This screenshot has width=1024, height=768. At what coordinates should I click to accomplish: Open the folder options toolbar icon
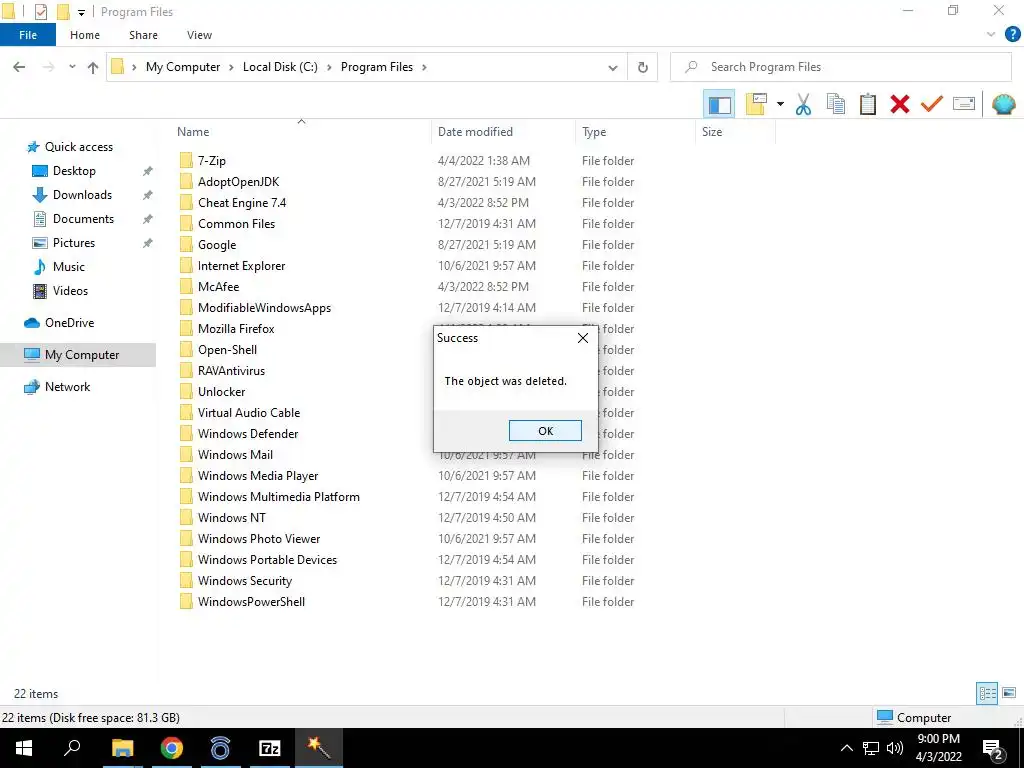pyautogui.click(x=756, y=104)
